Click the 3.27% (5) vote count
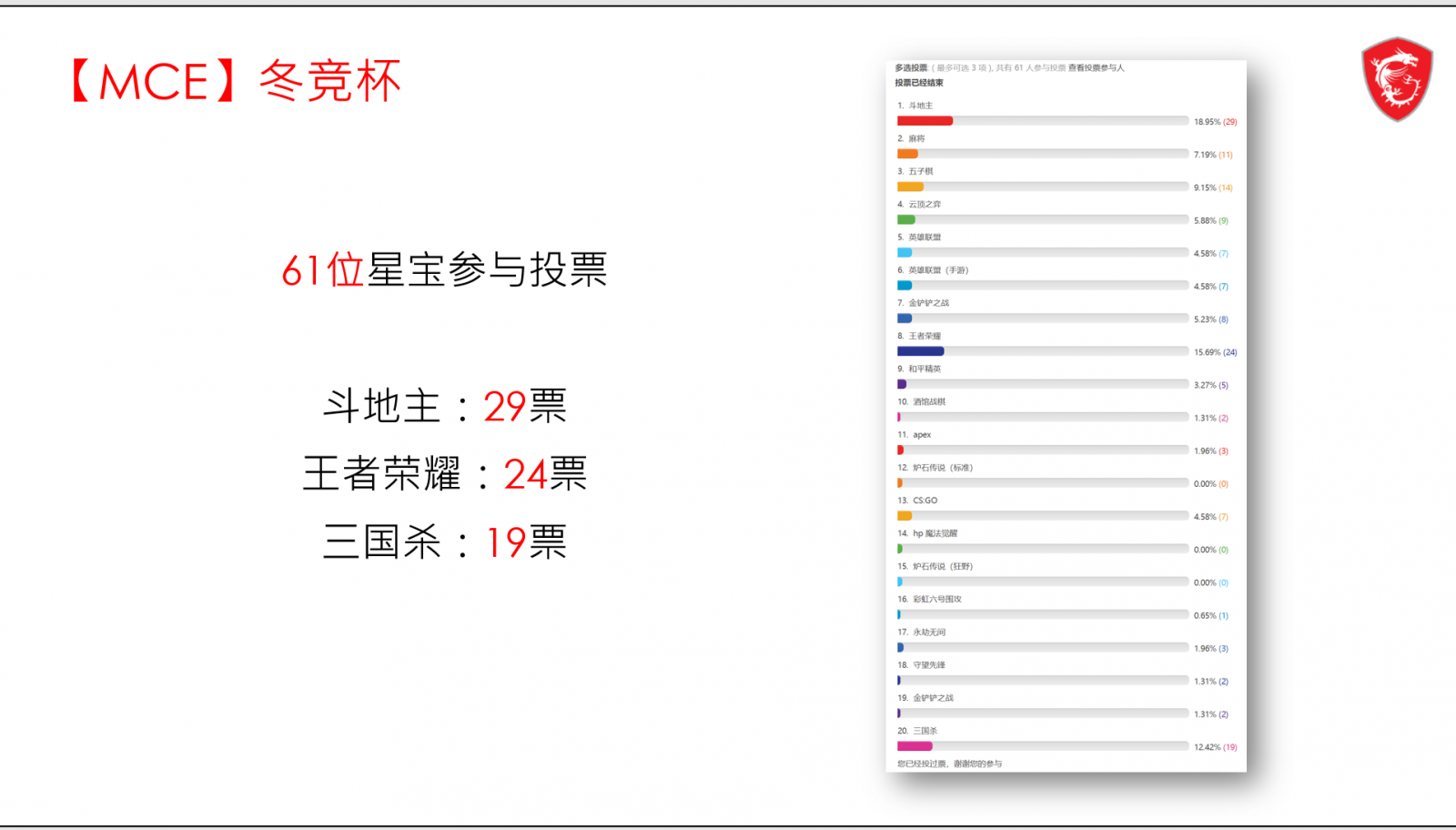The height and width of the screenshot is (830, 1456). coord(1211,385)
